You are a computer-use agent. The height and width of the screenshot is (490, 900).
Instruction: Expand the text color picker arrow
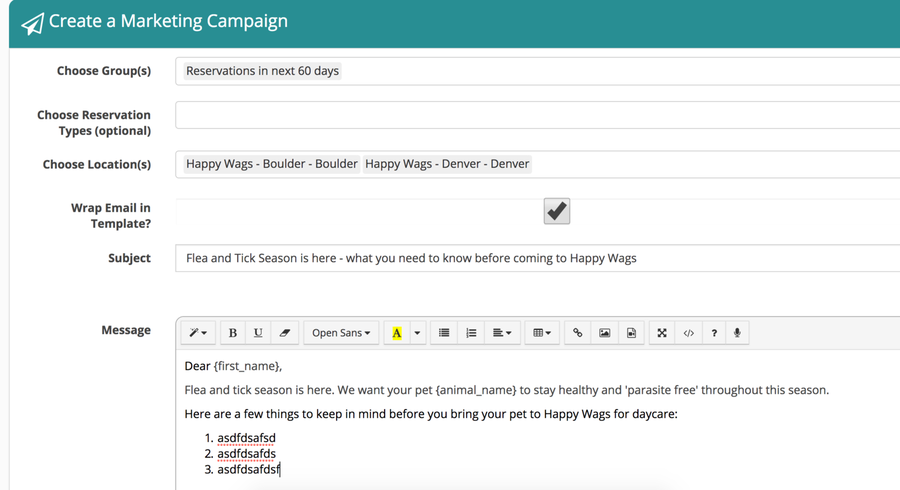[417, 333]
